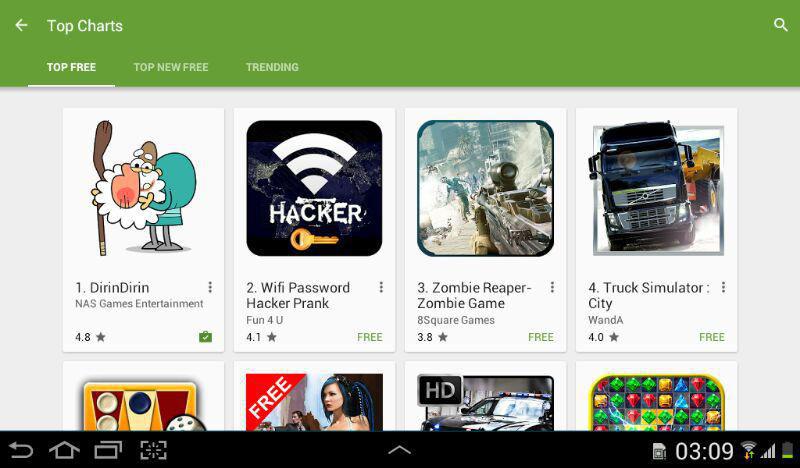
Task: Tap the back arrow beside Top Charts
Action: (x=21, y=25)
